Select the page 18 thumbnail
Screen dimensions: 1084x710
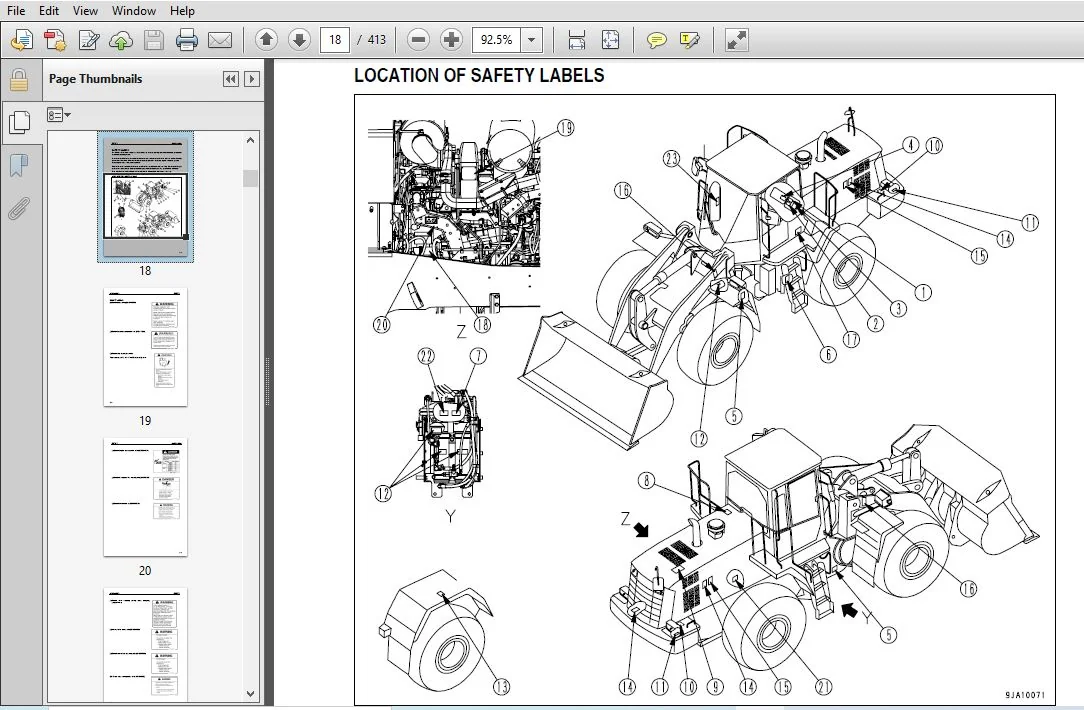coord(145,197)
